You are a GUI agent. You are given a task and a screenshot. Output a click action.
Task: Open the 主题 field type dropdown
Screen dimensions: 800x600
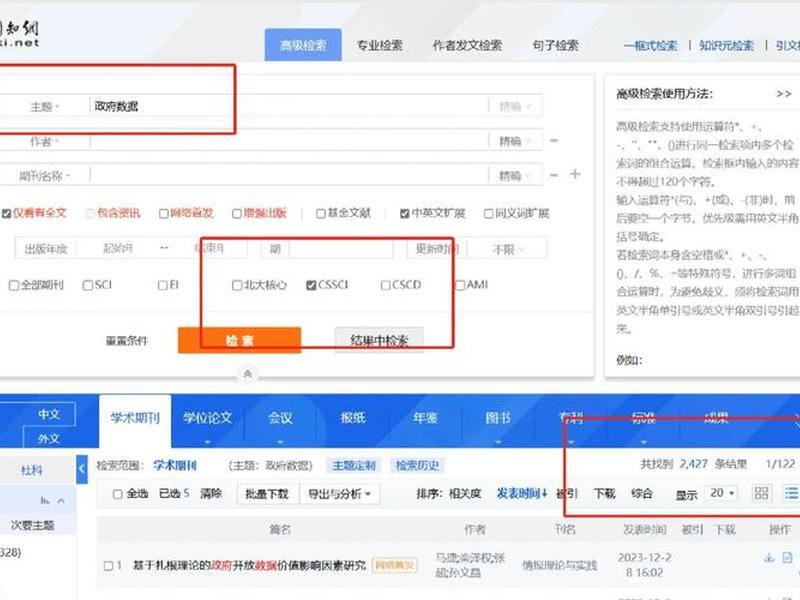(x=45, y=107)
